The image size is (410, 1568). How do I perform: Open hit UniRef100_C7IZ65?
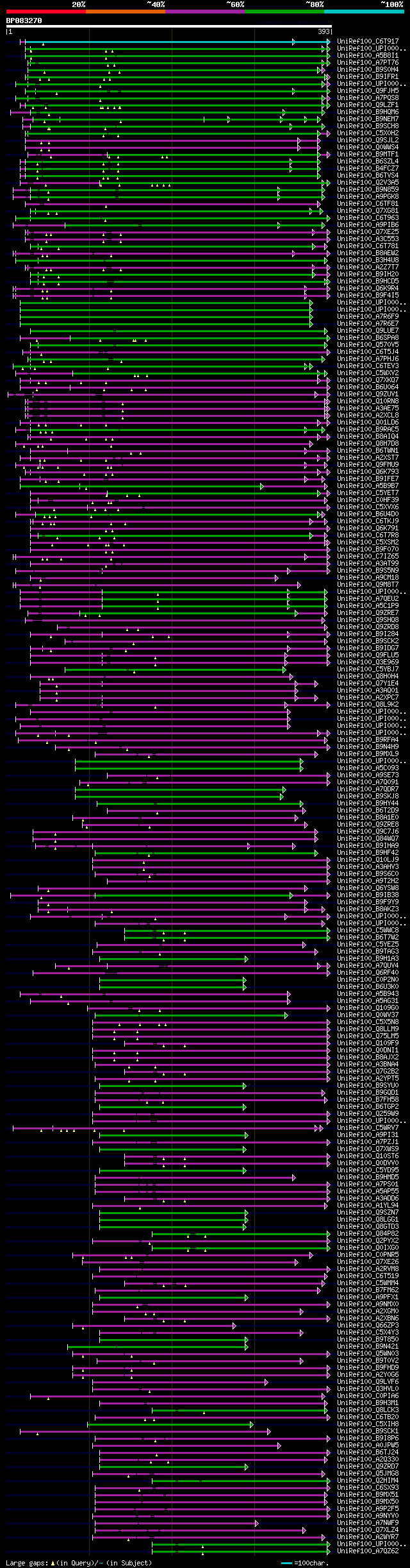coord(368,557)
